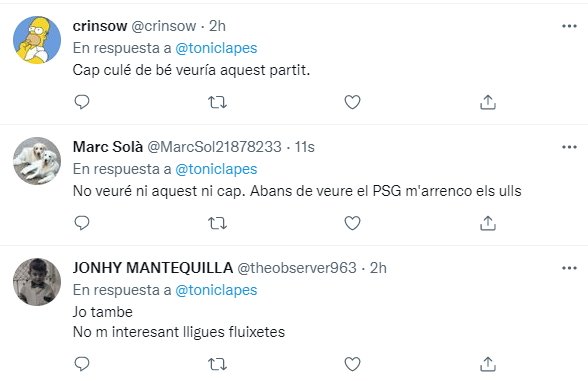588x381 pixels.
Task: Reply to JONHY MANTEQUILLA's tweet
Action: point(82,363)
